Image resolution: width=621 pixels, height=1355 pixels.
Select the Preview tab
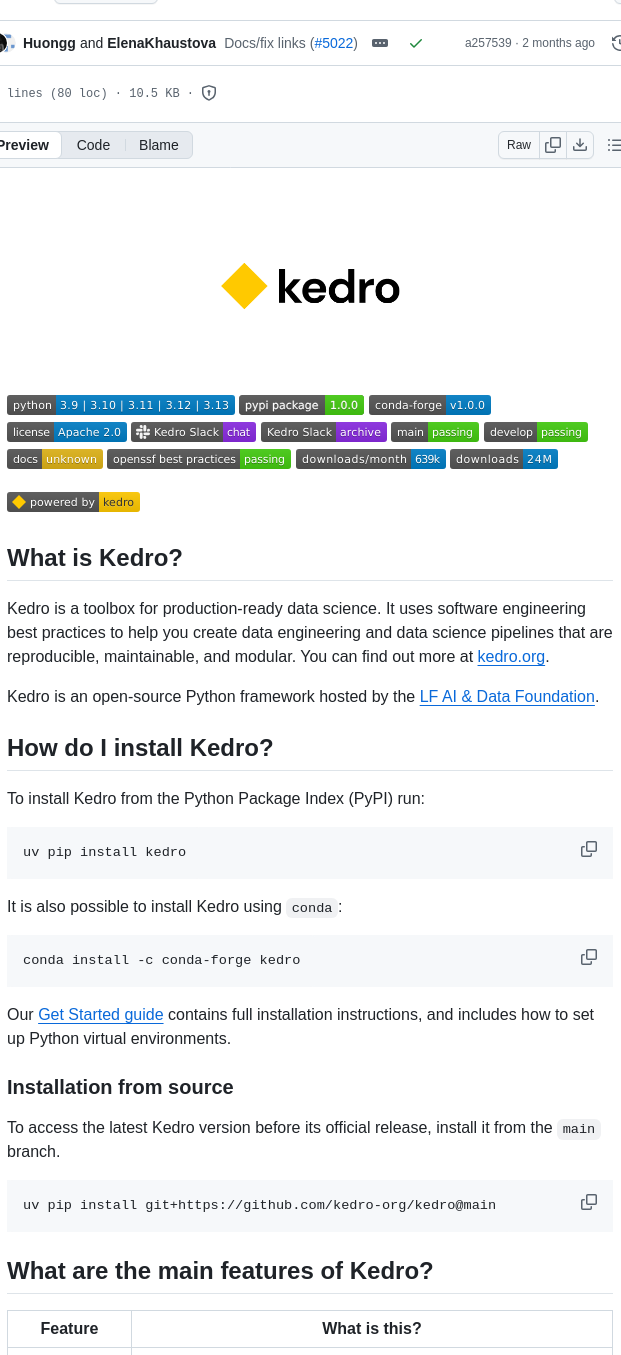22,145
